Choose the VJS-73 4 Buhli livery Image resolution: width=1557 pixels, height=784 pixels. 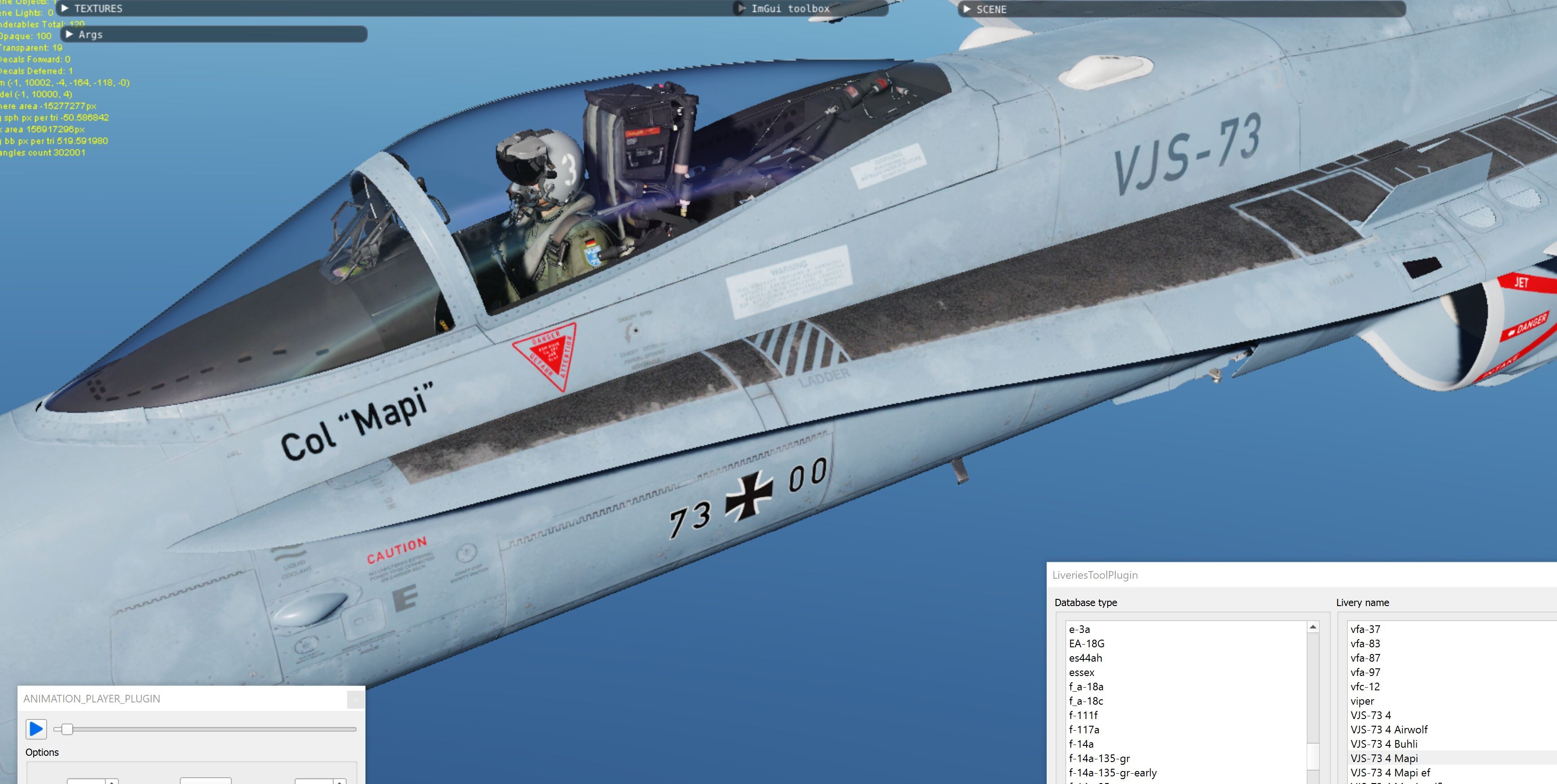(x=1383, y=744)
